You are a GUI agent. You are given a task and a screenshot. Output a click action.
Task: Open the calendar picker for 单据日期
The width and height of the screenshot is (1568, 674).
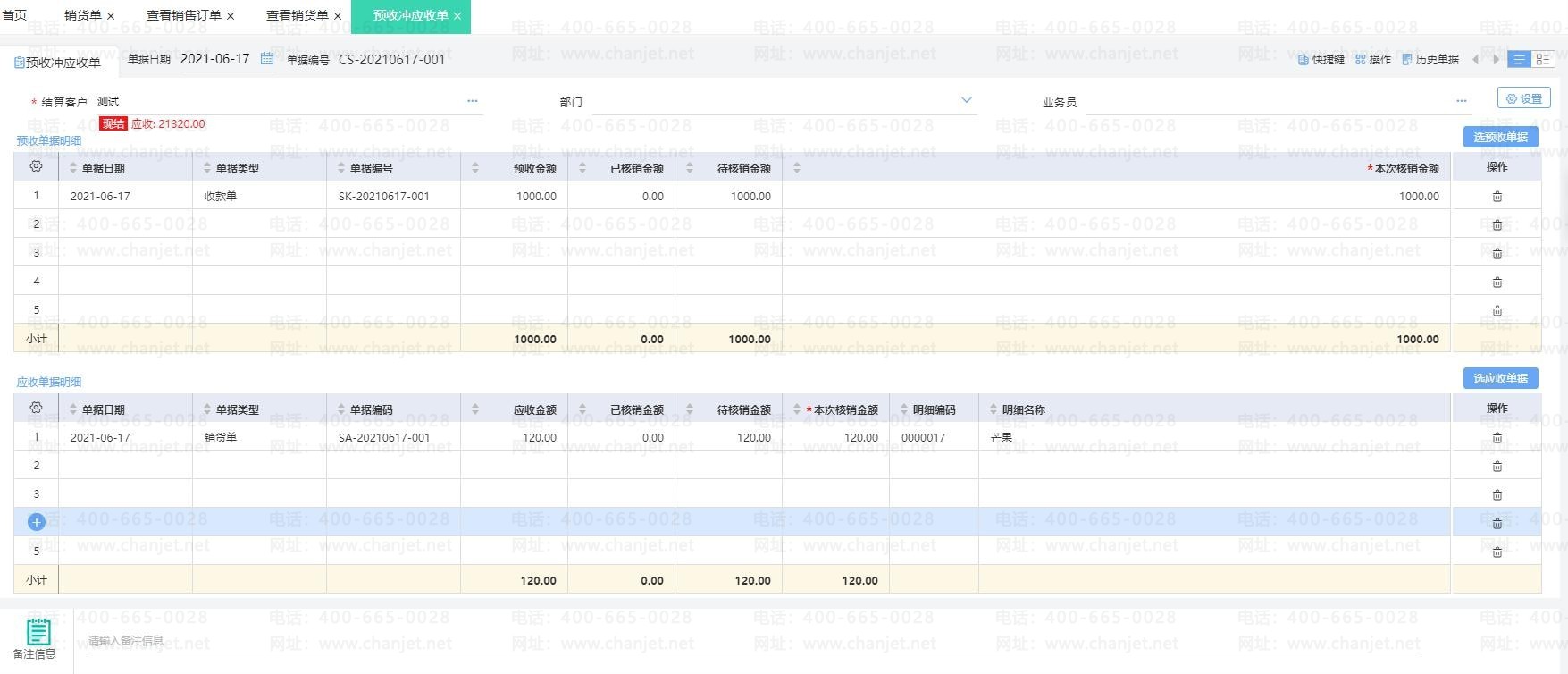pos(267,59)
